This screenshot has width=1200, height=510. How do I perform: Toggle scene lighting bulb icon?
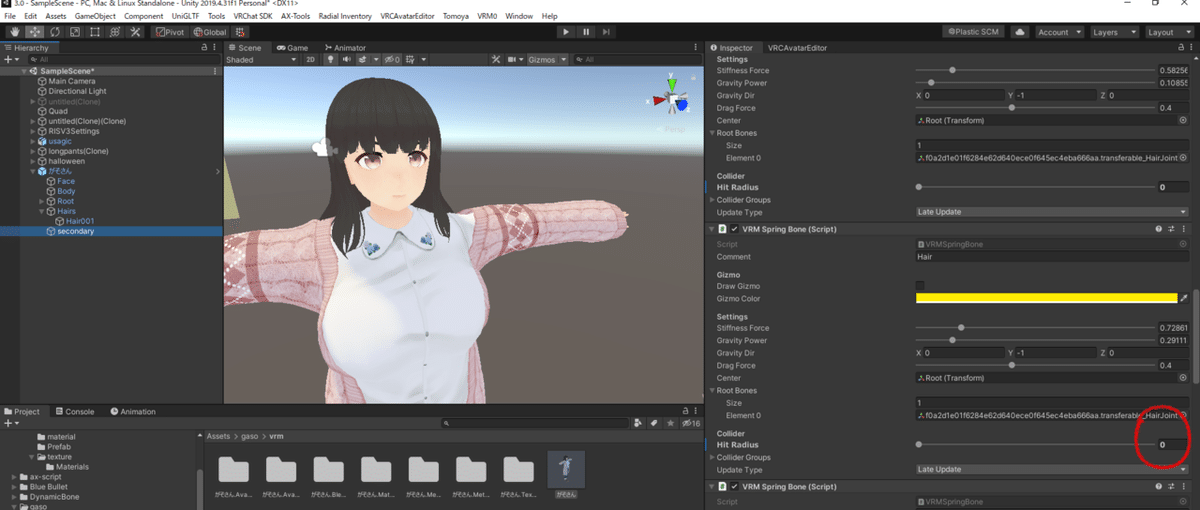329,60
